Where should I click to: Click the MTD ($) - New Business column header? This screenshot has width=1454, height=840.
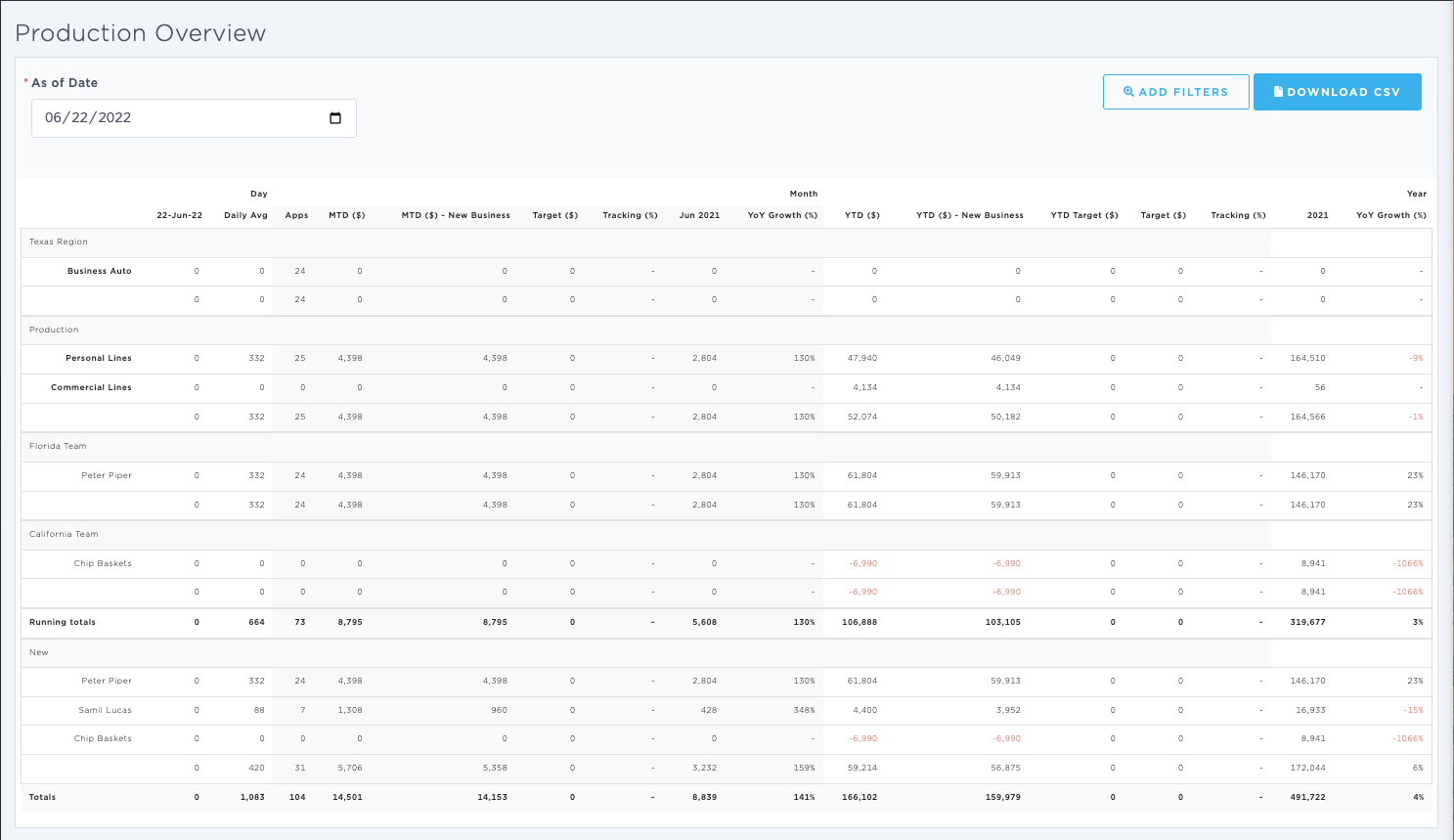click(x=456, y=215)
